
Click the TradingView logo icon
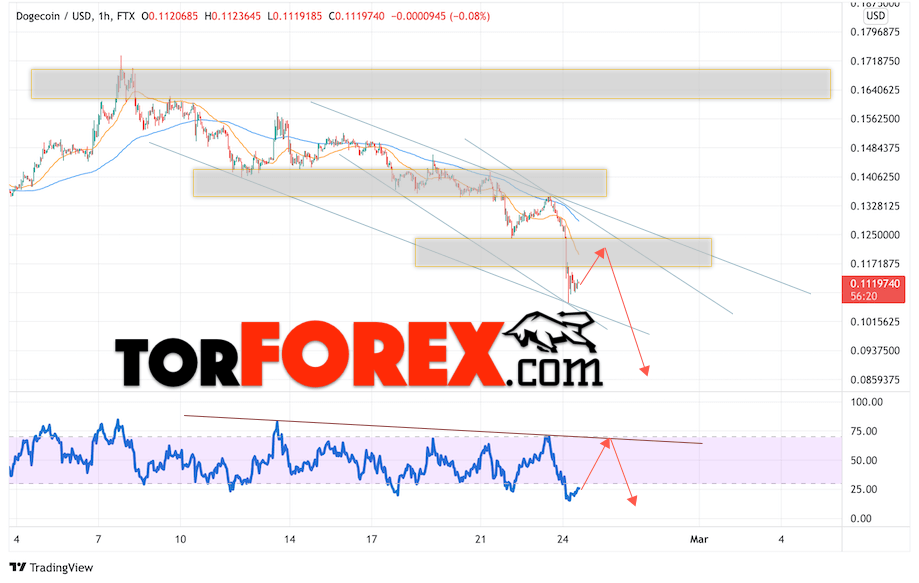pos(18,567)
